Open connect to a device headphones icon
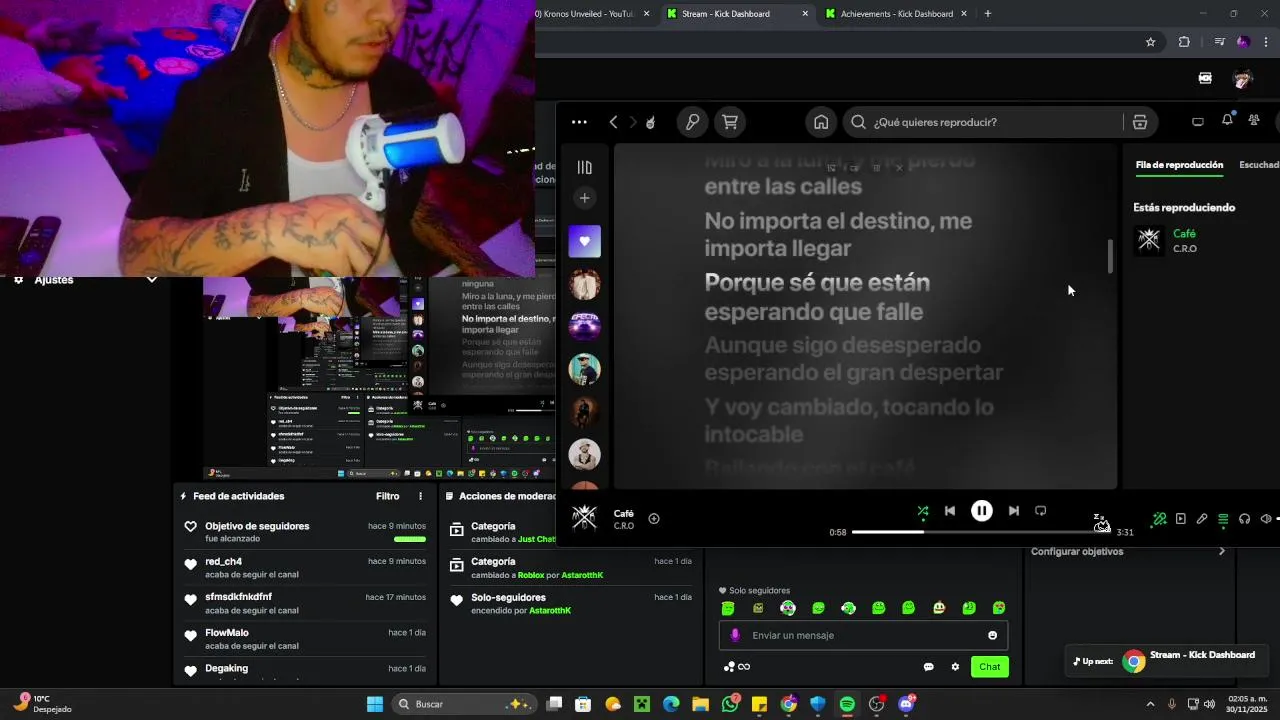The height and width of the screenshot is (720, 1280). pos(1245,519)
